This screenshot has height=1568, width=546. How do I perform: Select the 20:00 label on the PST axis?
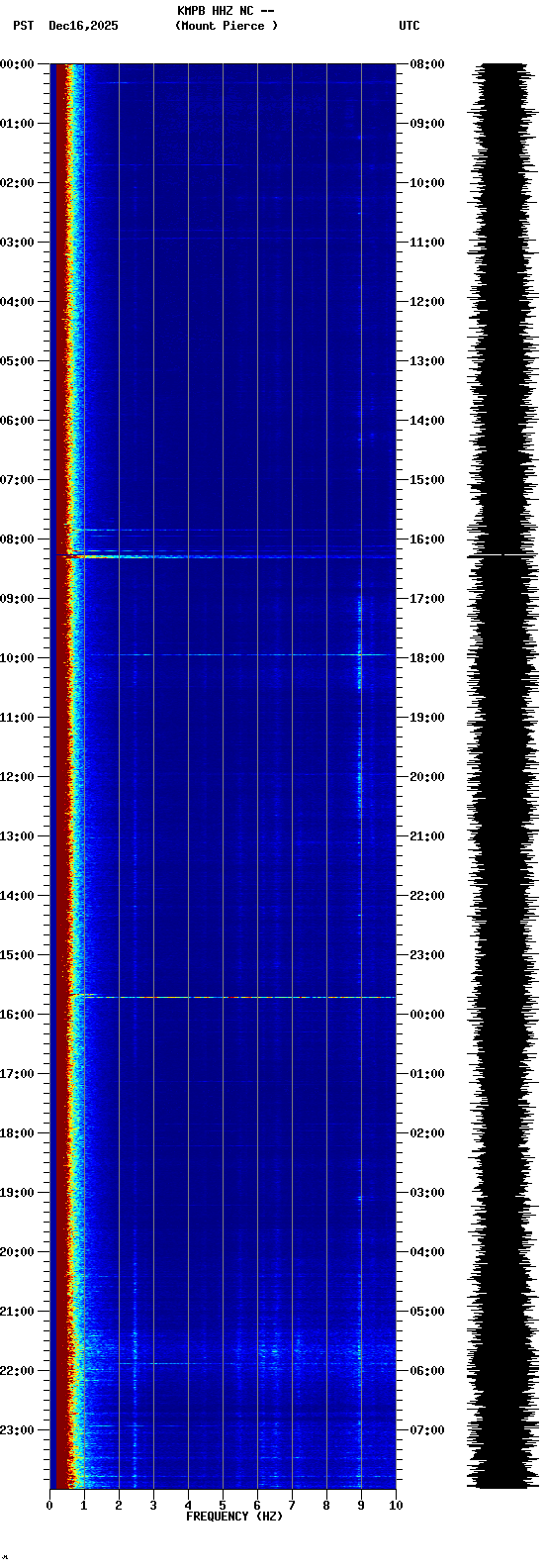pyautogui.click(x=18, y=1252)
